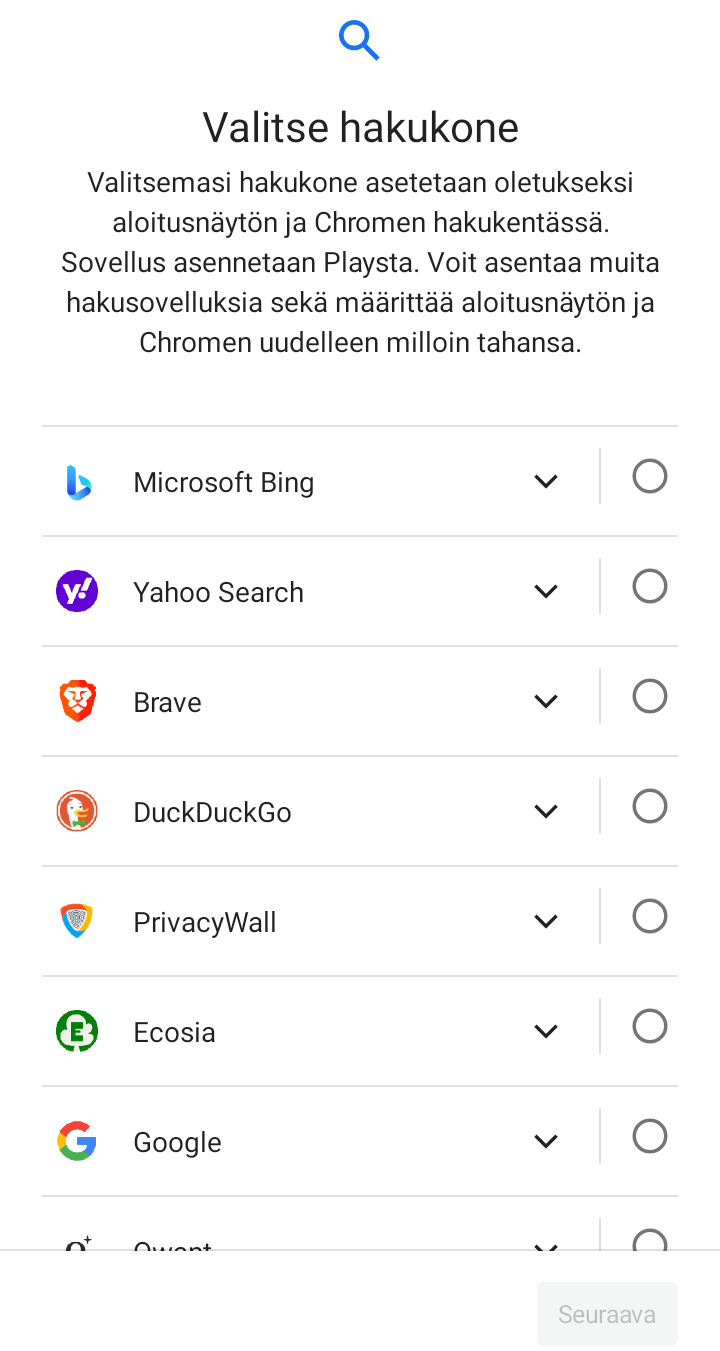Click the Google logo icon
The width and height of the screenshot is (720, 1351).
(x=77, y=1141)
